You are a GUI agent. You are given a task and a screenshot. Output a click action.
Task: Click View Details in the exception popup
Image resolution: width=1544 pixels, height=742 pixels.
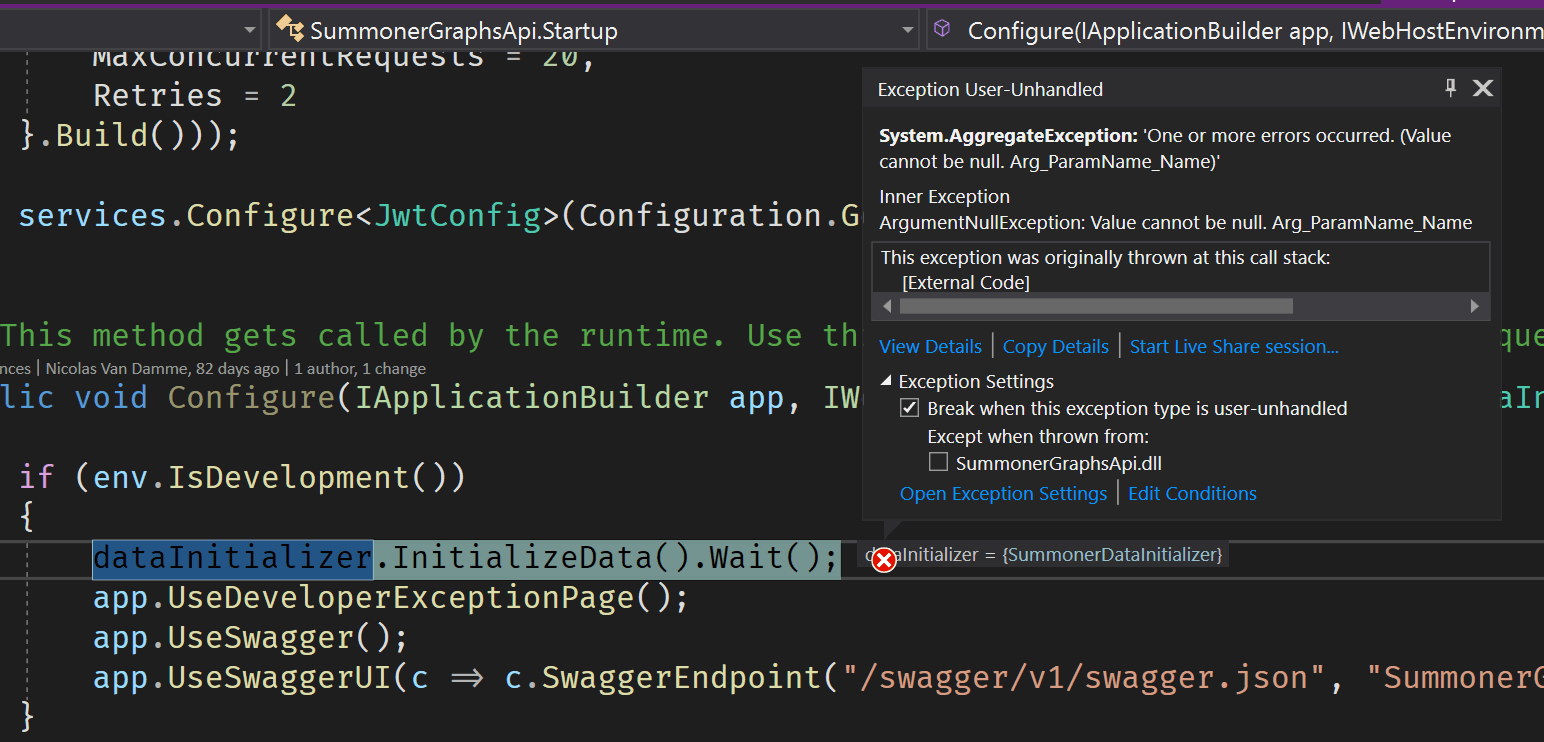930,346
